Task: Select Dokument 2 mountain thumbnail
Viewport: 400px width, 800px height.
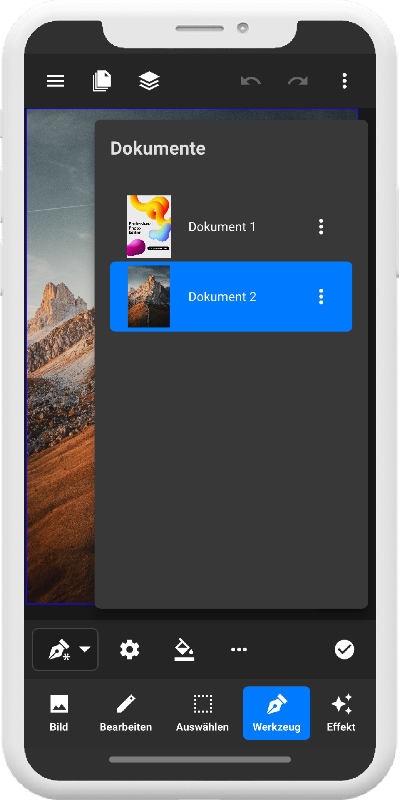Action: pyautogui.click(x=149, y=296)
